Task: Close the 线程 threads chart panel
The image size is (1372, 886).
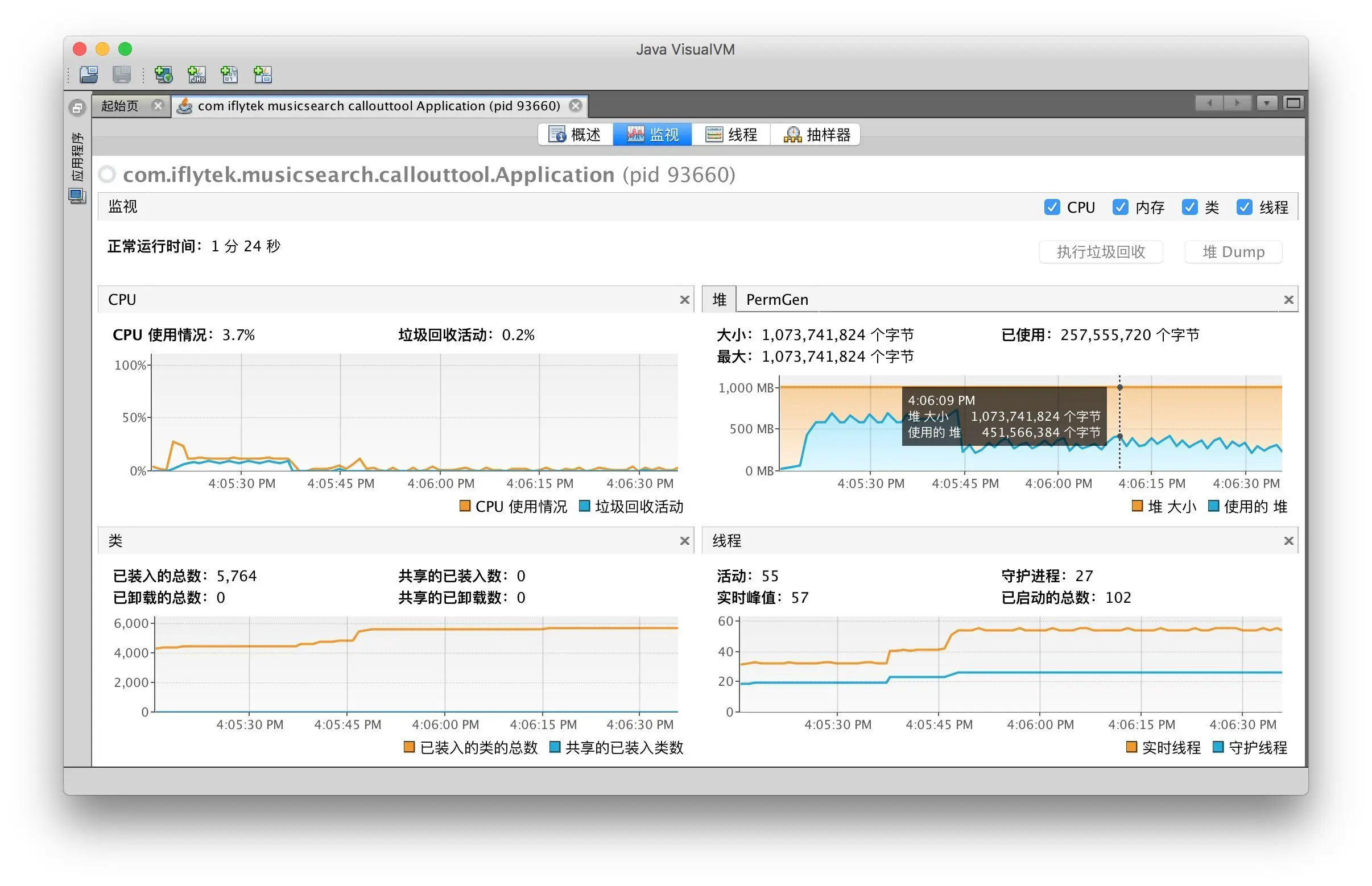Action: pyautogui.click(x=1288, y=541)
